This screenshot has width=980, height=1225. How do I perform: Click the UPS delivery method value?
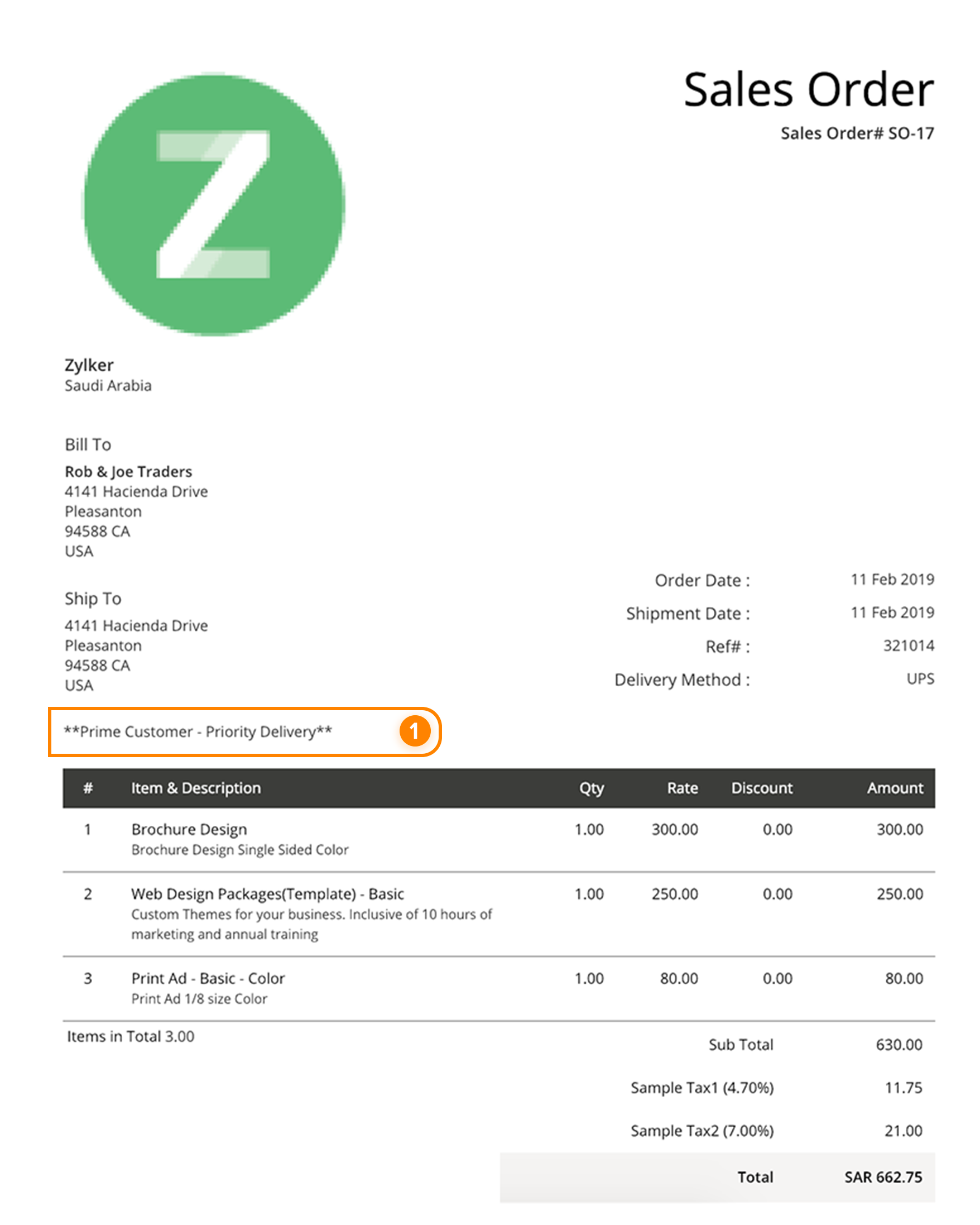pos(920,678)
